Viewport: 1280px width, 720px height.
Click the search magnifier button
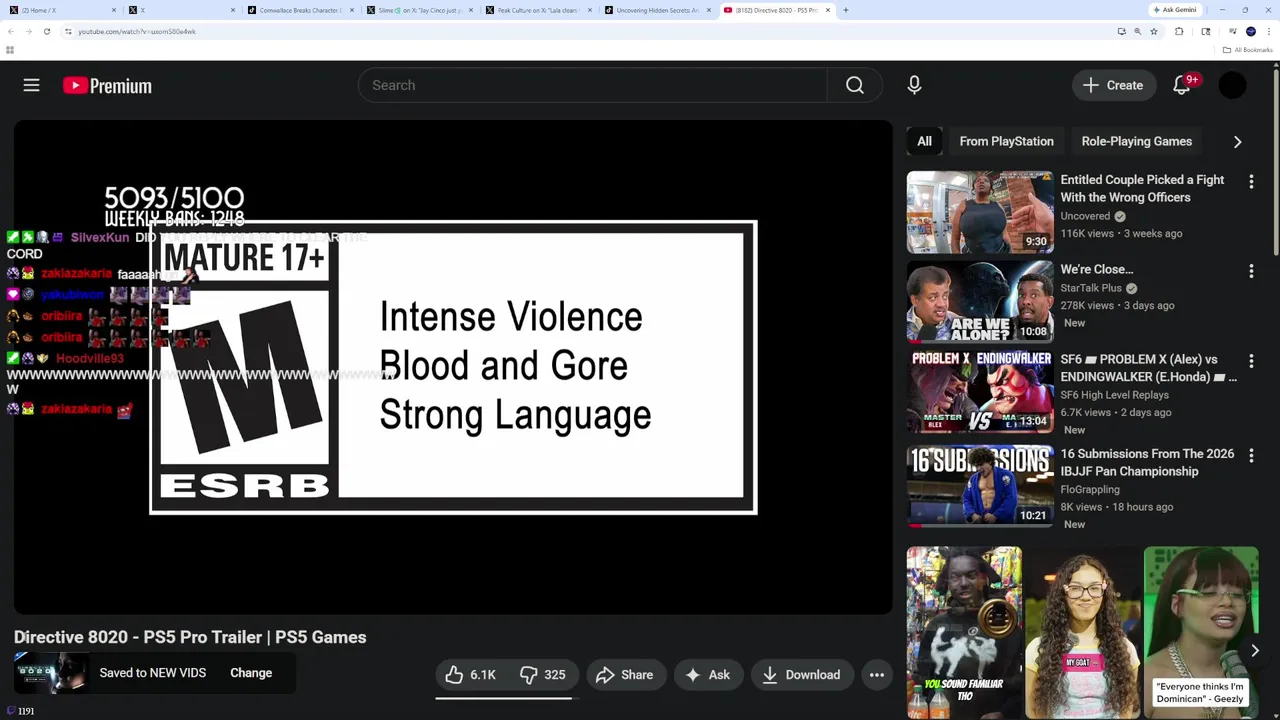855,85
